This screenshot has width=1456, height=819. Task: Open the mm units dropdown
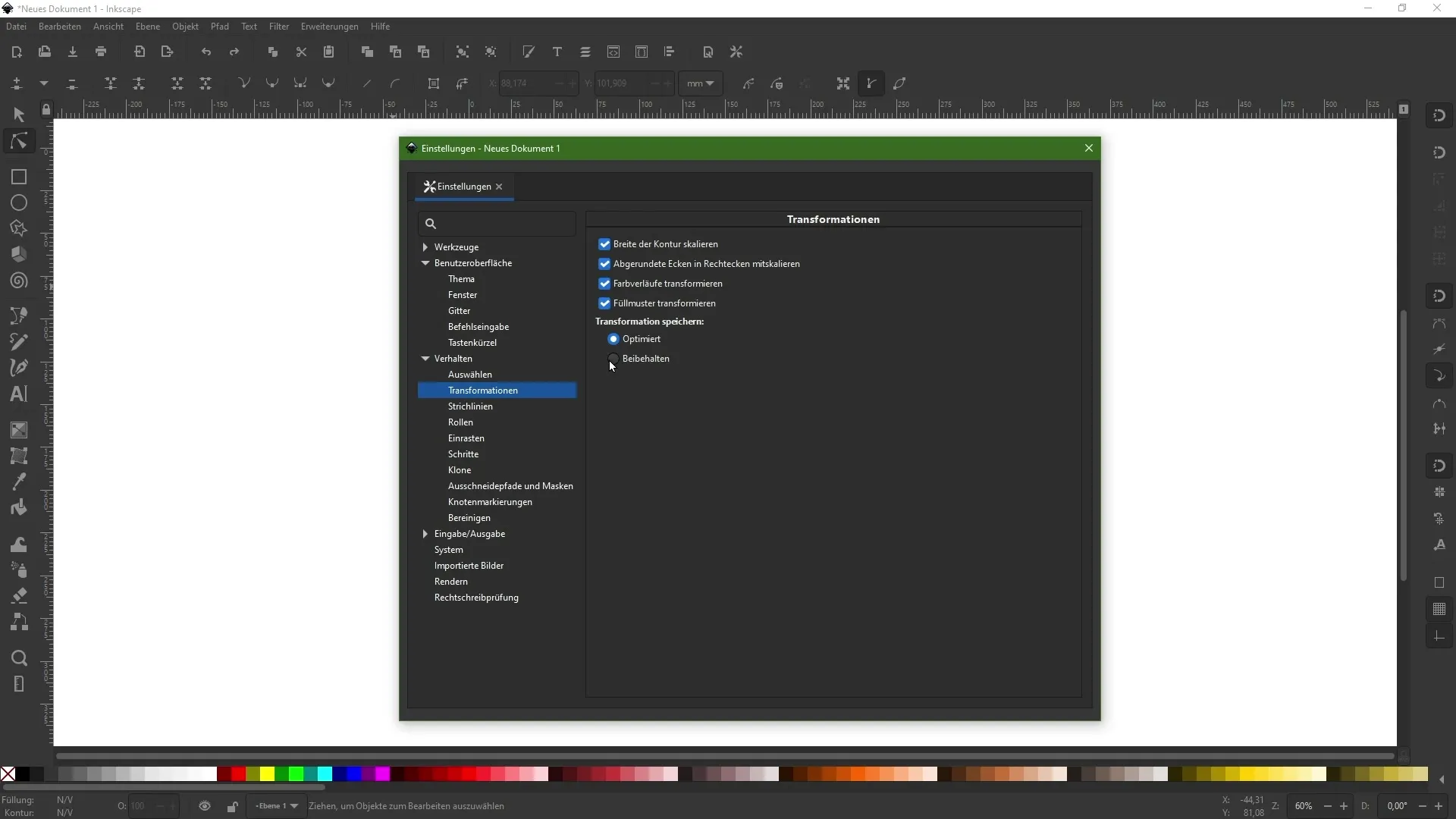(700, 83)
